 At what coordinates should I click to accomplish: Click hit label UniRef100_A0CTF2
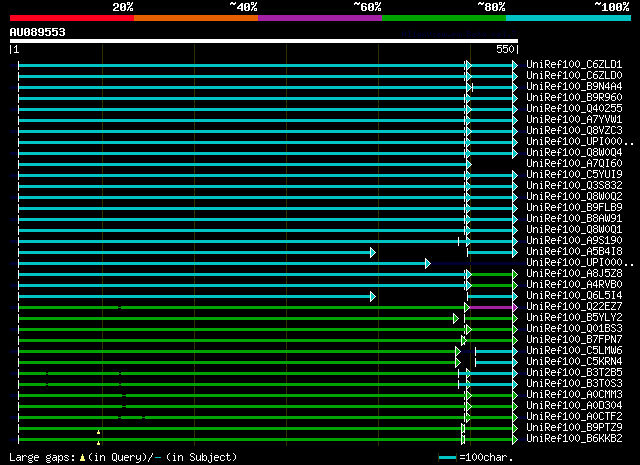[x=574, y=417]
